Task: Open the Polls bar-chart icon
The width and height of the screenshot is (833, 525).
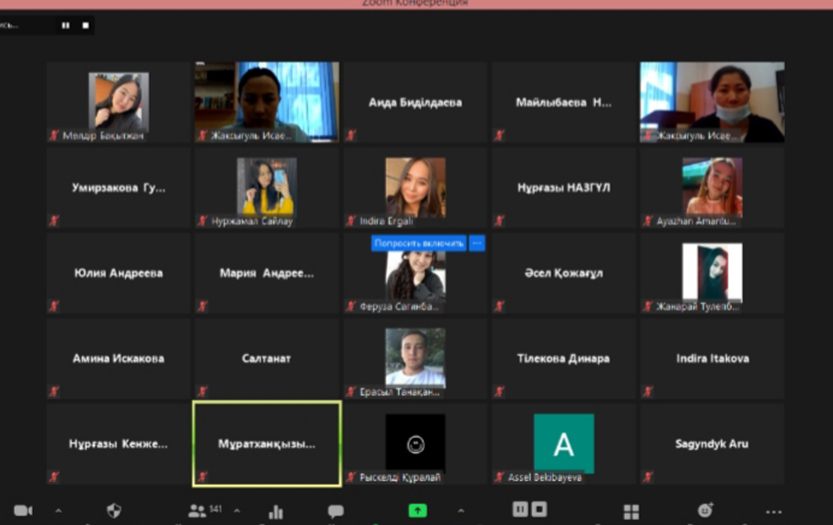Action: pos(276,511)
